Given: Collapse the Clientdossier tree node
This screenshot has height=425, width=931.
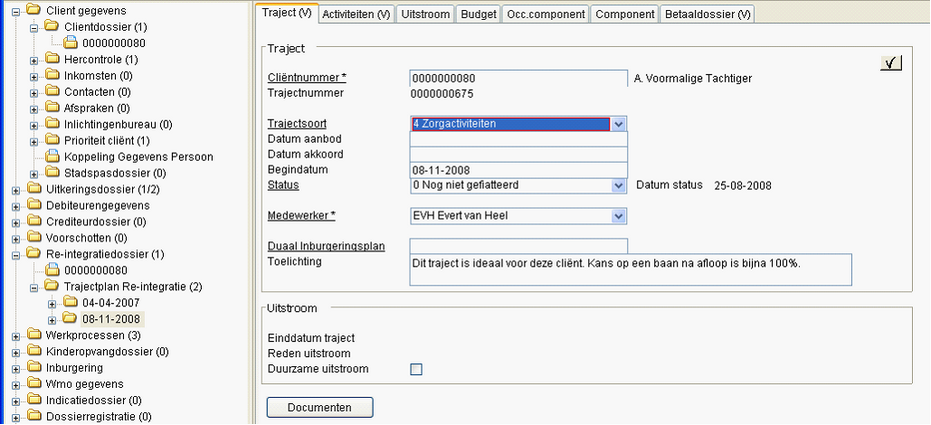Looking at the screenshot, I should [34, 27].
